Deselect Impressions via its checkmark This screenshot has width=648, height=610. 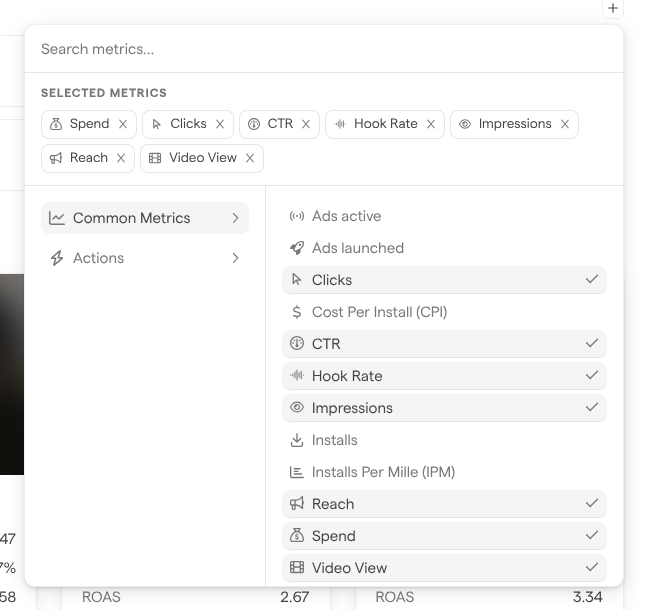[592, 407]
